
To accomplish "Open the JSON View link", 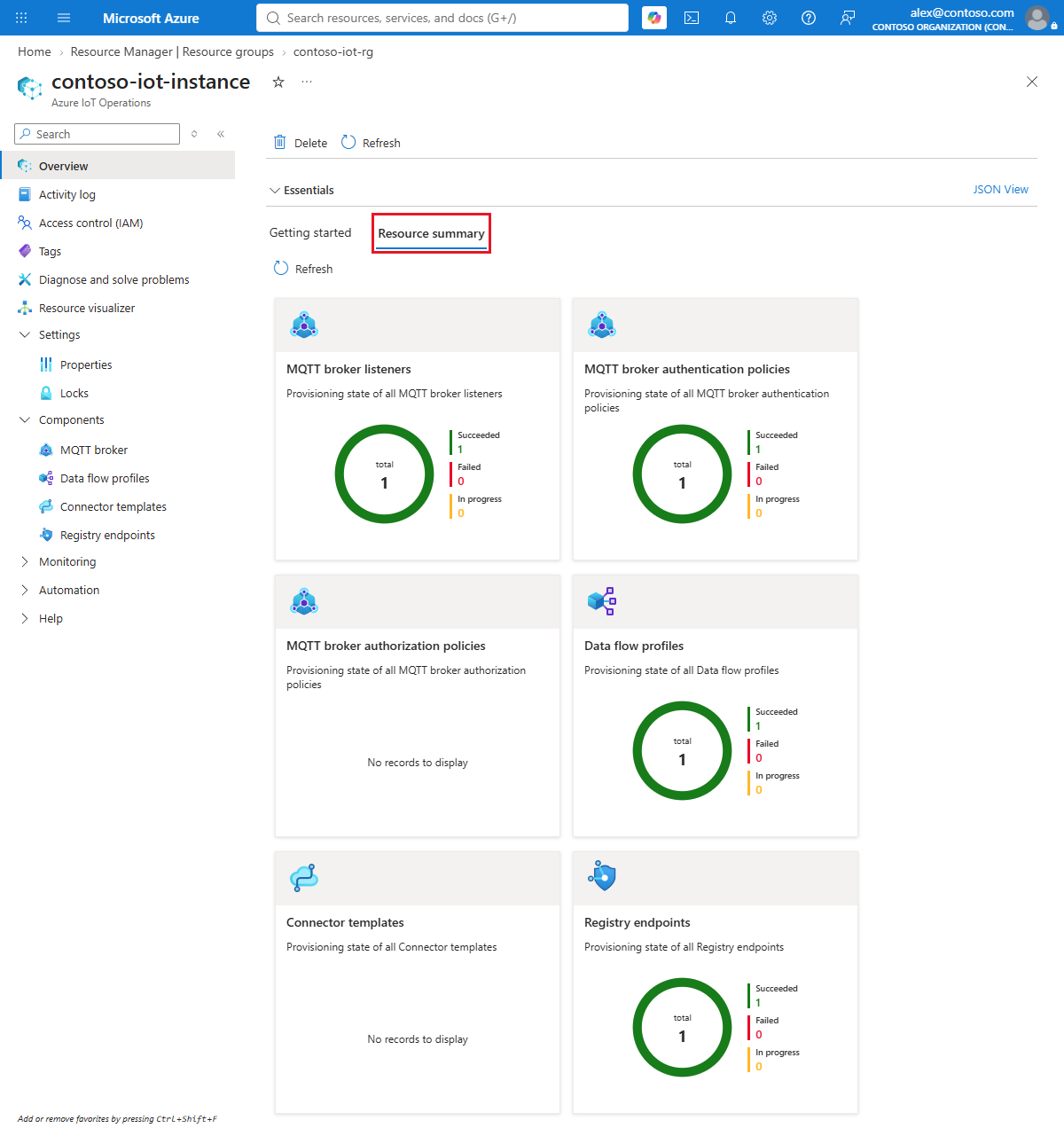I will pos(1000,189).
